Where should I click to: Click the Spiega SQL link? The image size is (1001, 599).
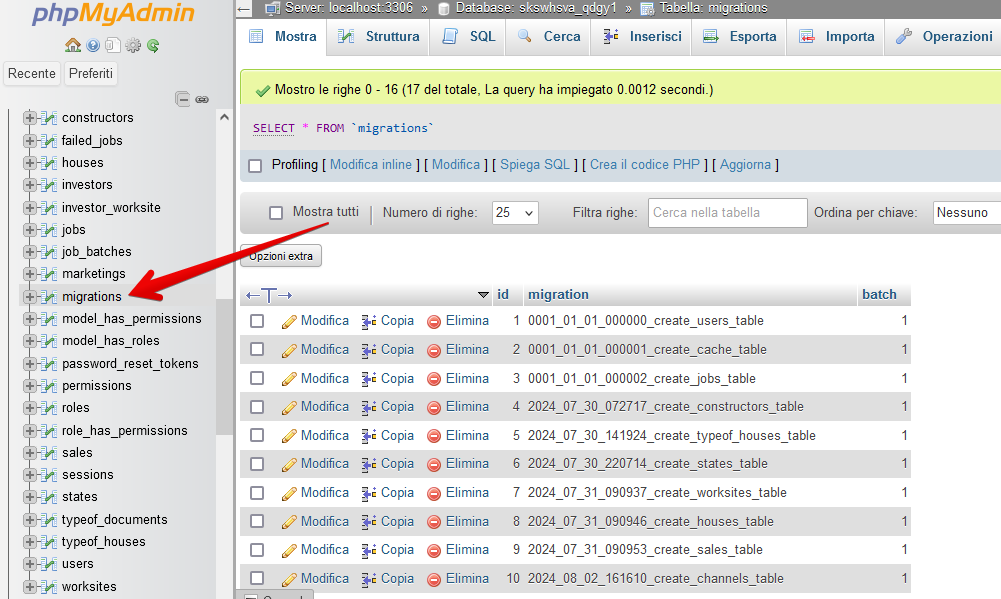[x=535, y=165]
